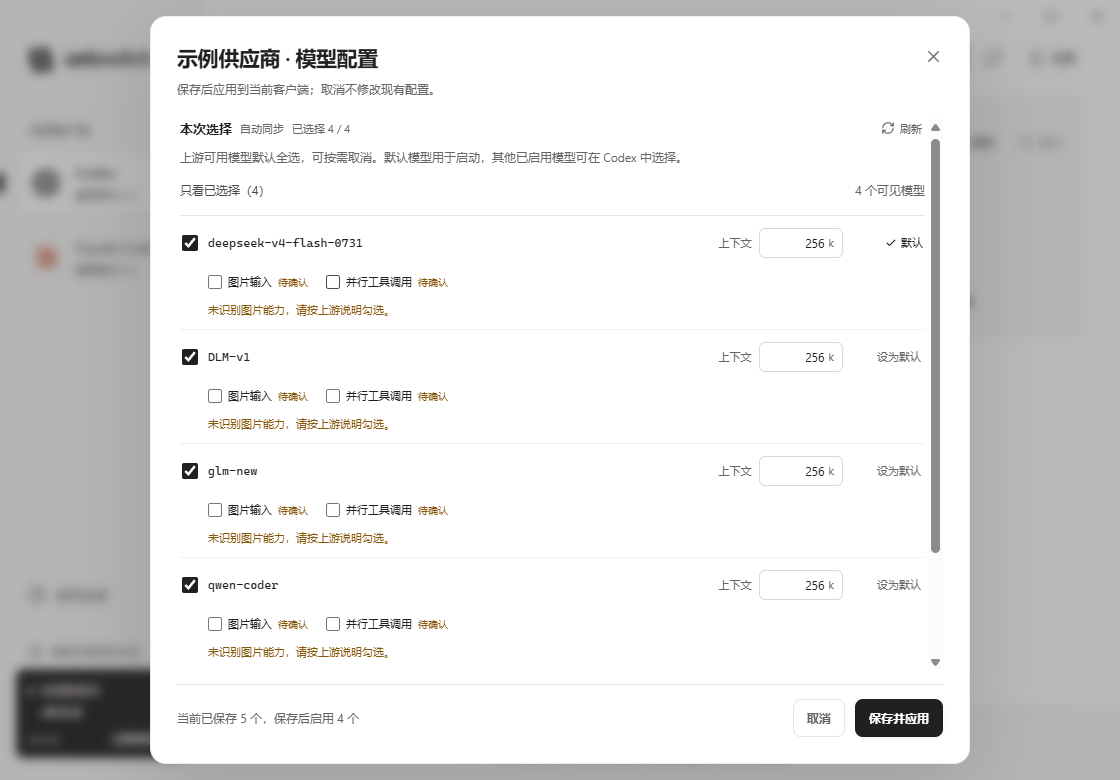Click 待确认 tag beside qwen-coder 并行工具调用
The image size is (1120, 780).
(433, 625)
